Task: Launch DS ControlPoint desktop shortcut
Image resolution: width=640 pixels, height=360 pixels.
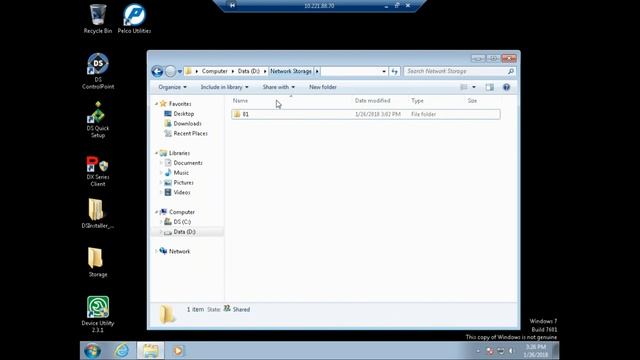Action: coord(98,71)
